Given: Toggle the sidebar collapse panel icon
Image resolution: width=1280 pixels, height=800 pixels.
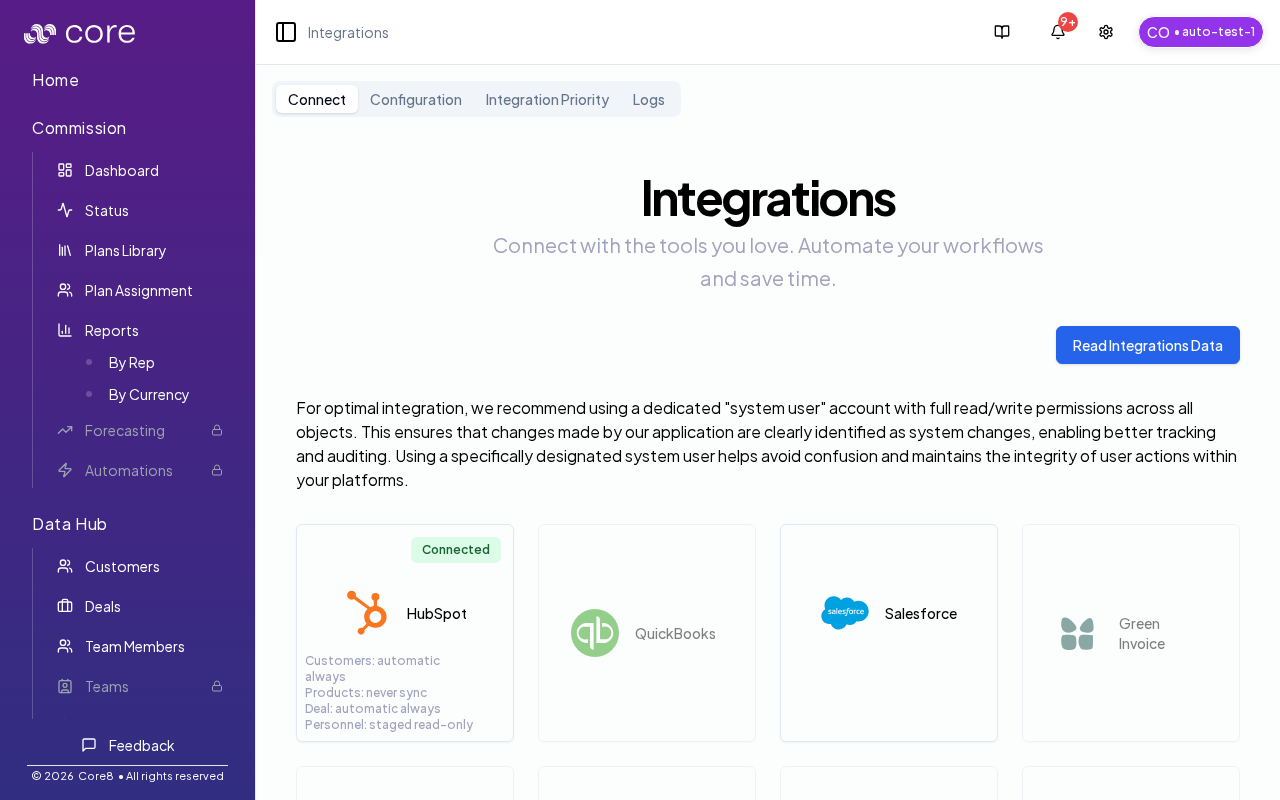Looking at the screenshot, I should click(286, 32).
